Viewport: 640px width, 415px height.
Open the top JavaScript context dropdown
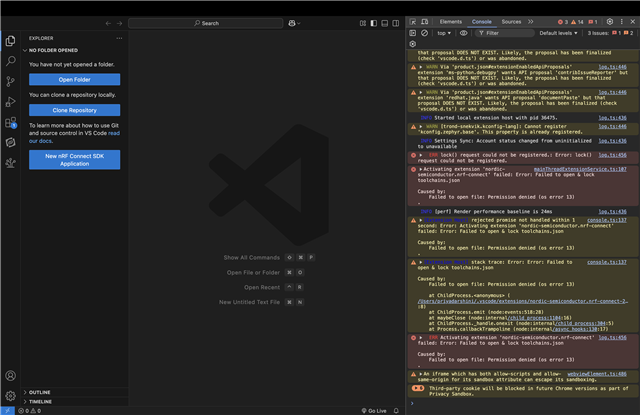click(x=444, y=33)
